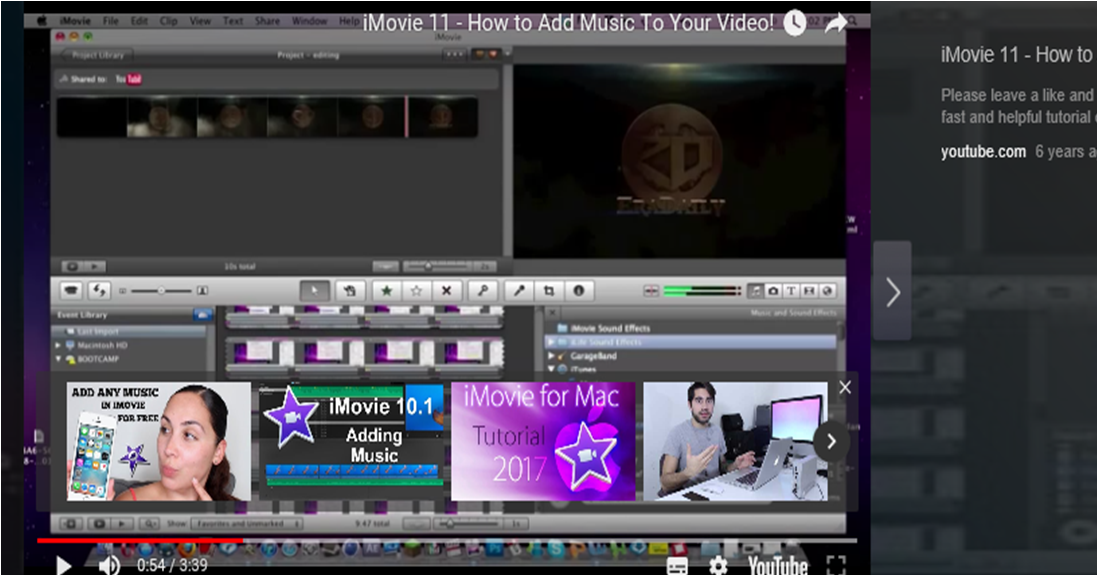Open the View menu

(x=200, y=21)
